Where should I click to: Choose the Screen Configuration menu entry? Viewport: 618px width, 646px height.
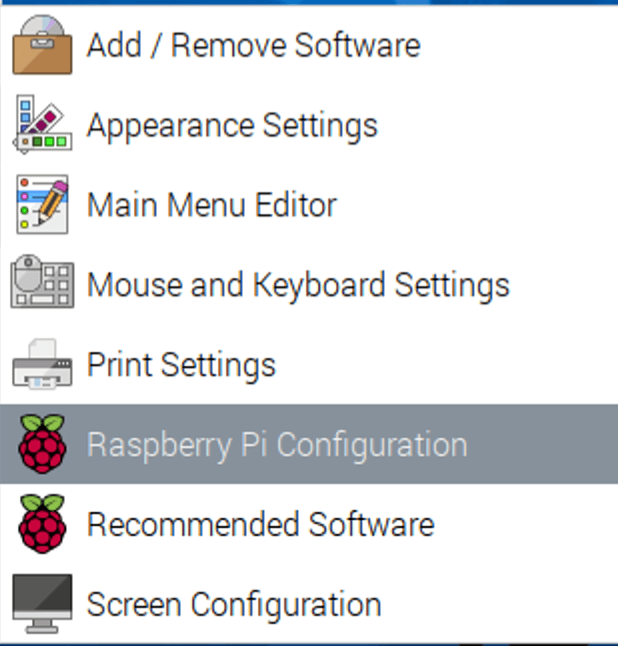pyautogui.click(x=309, y=604)
